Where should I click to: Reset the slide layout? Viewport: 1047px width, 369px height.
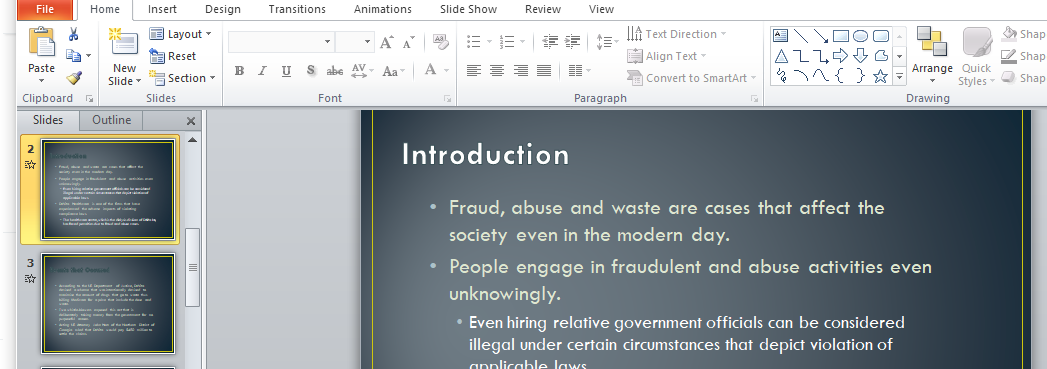173,56
